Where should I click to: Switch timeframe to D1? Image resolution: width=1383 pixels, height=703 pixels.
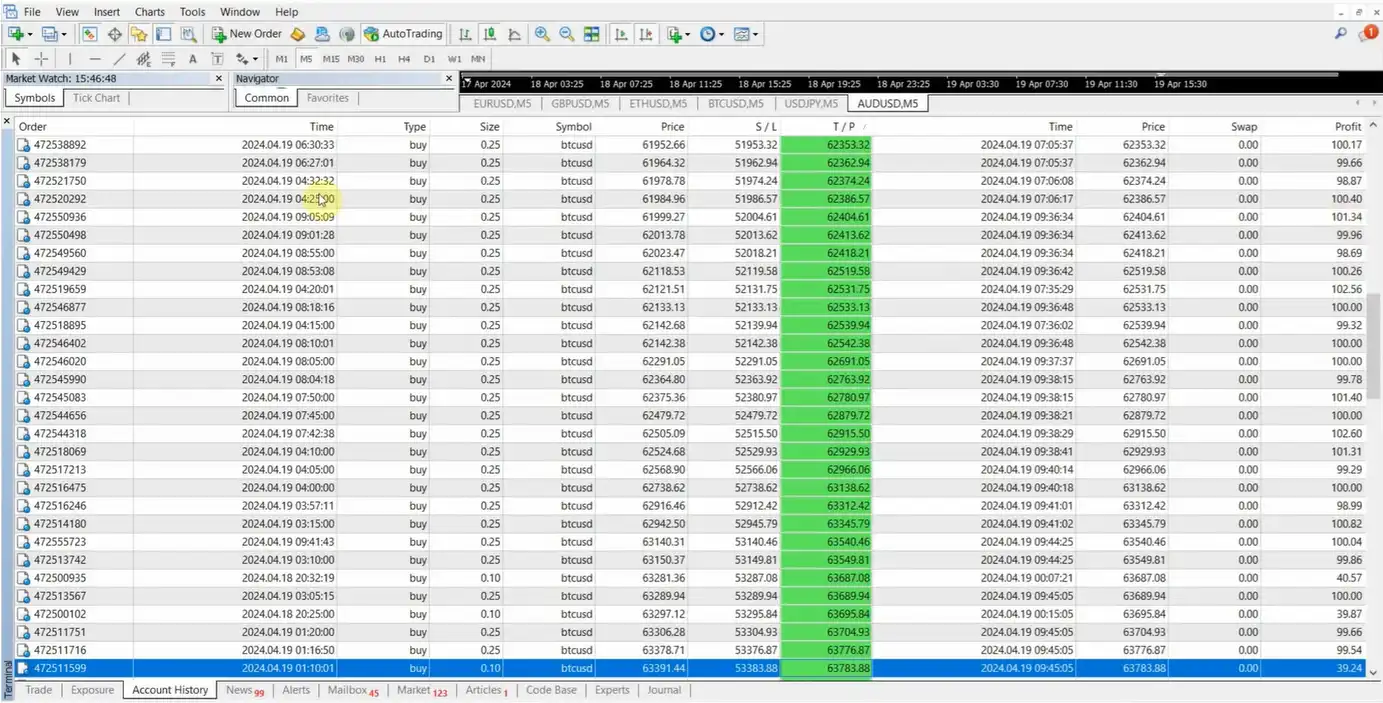[429, 59]
